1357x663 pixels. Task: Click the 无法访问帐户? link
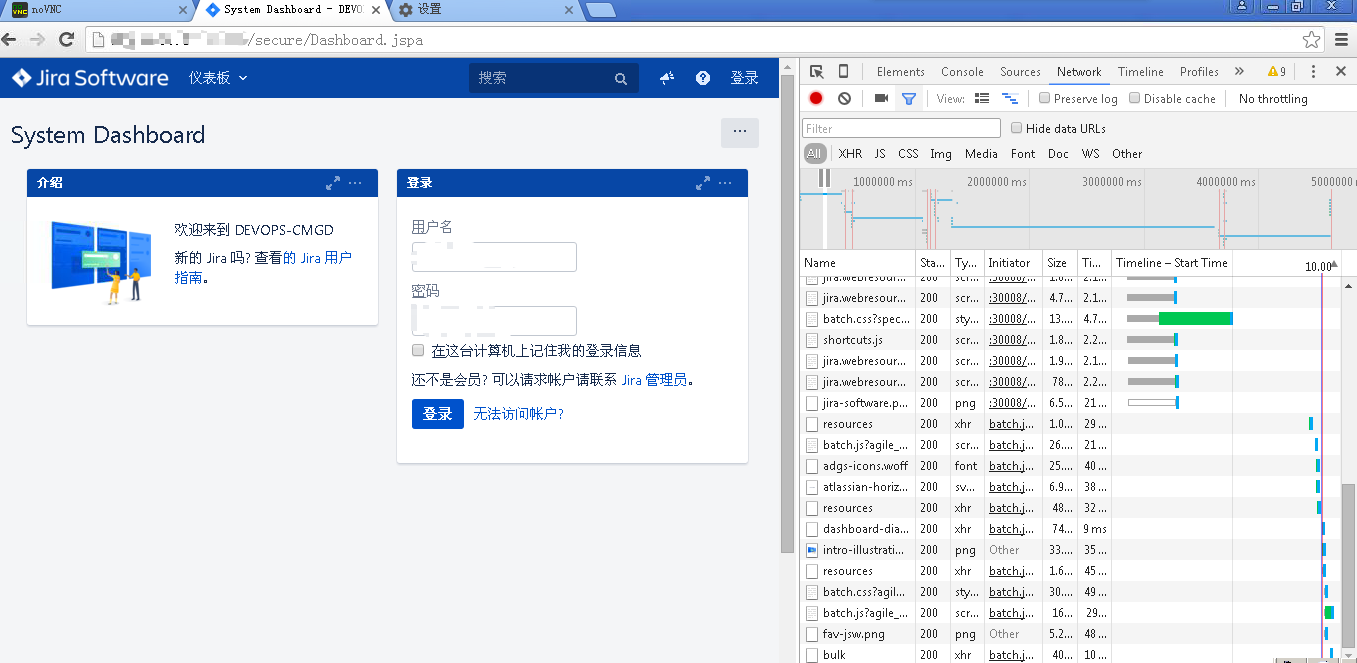[x=518, y=414]
